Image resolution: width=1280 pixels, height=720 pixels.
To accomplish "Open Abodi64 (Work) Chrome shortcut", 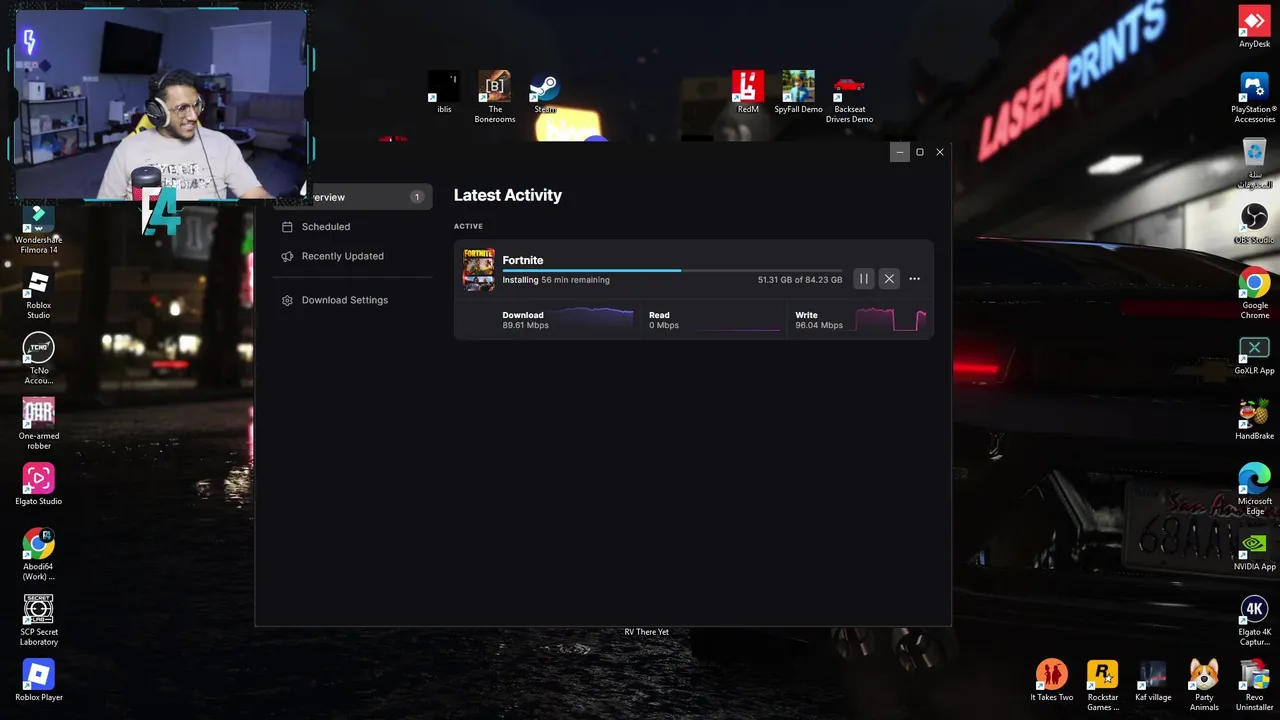I will (38, 555).
